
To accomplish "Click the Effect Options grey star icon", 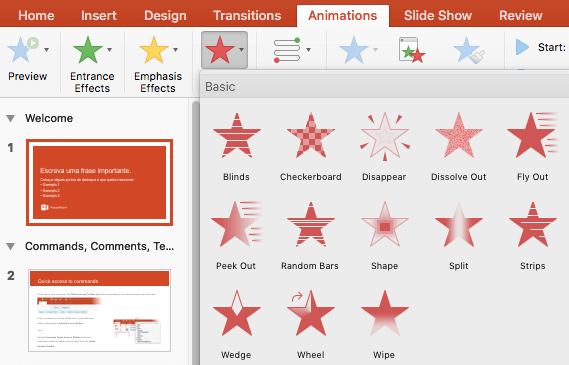I will coord(354,50).
